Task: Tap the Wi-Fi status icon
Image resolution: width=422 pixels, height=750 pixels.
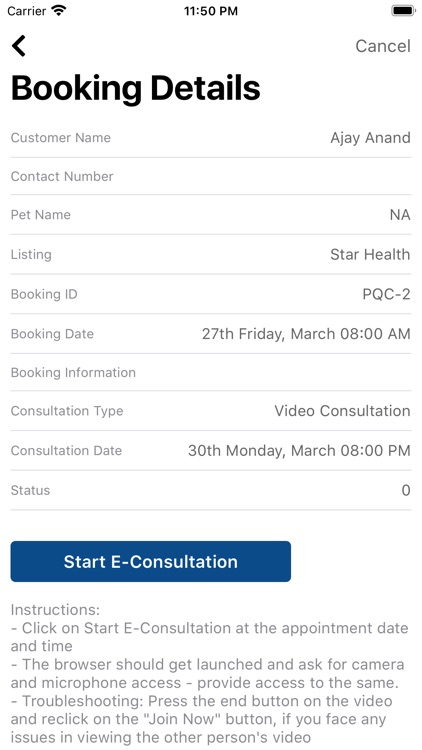Action: click(x=59, y=11)
